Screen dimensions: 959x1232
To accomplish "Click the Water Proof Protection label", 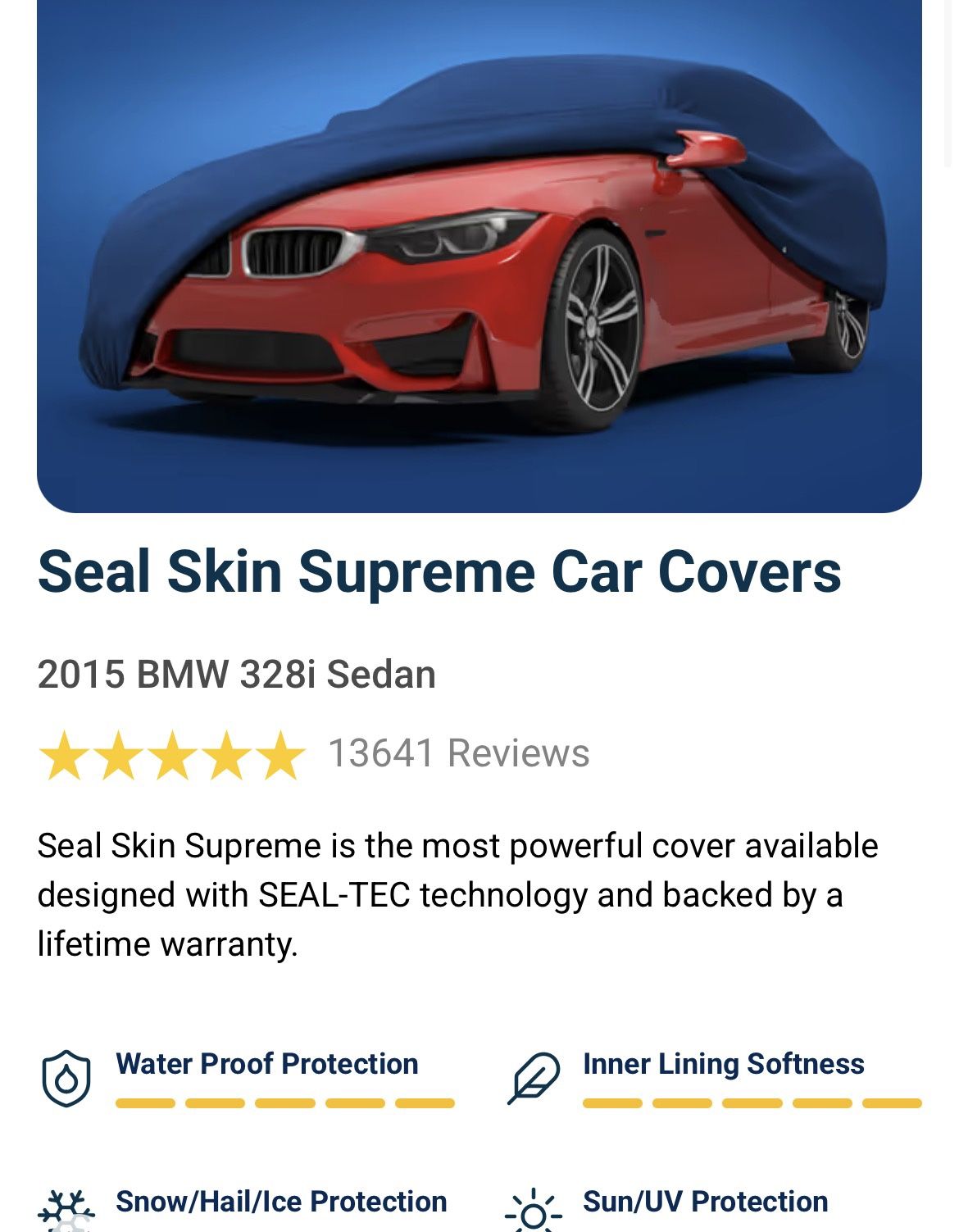I will pos(267,1064).
